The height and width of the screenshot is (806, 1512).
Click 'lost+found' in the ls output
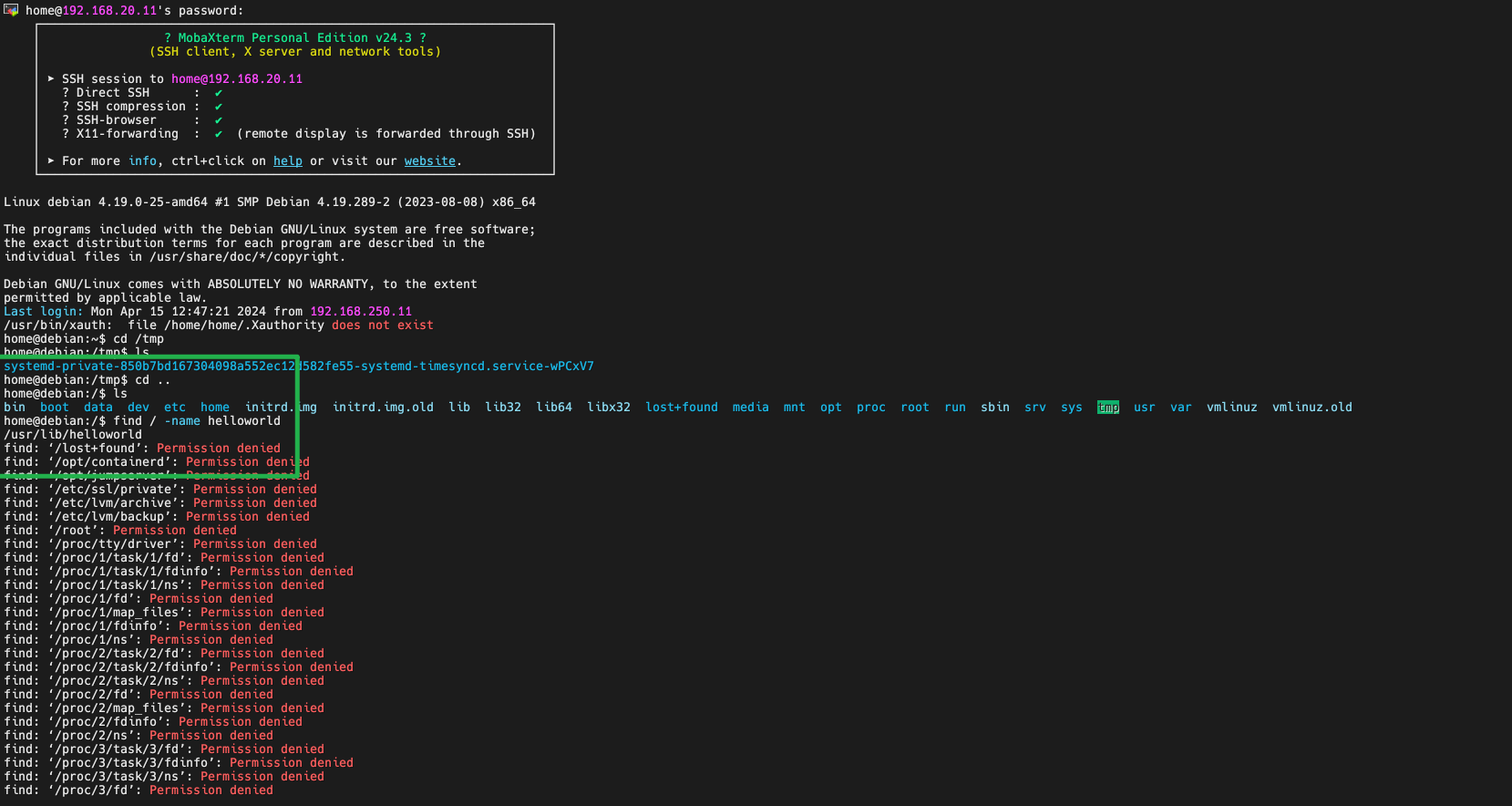[681, 408]
